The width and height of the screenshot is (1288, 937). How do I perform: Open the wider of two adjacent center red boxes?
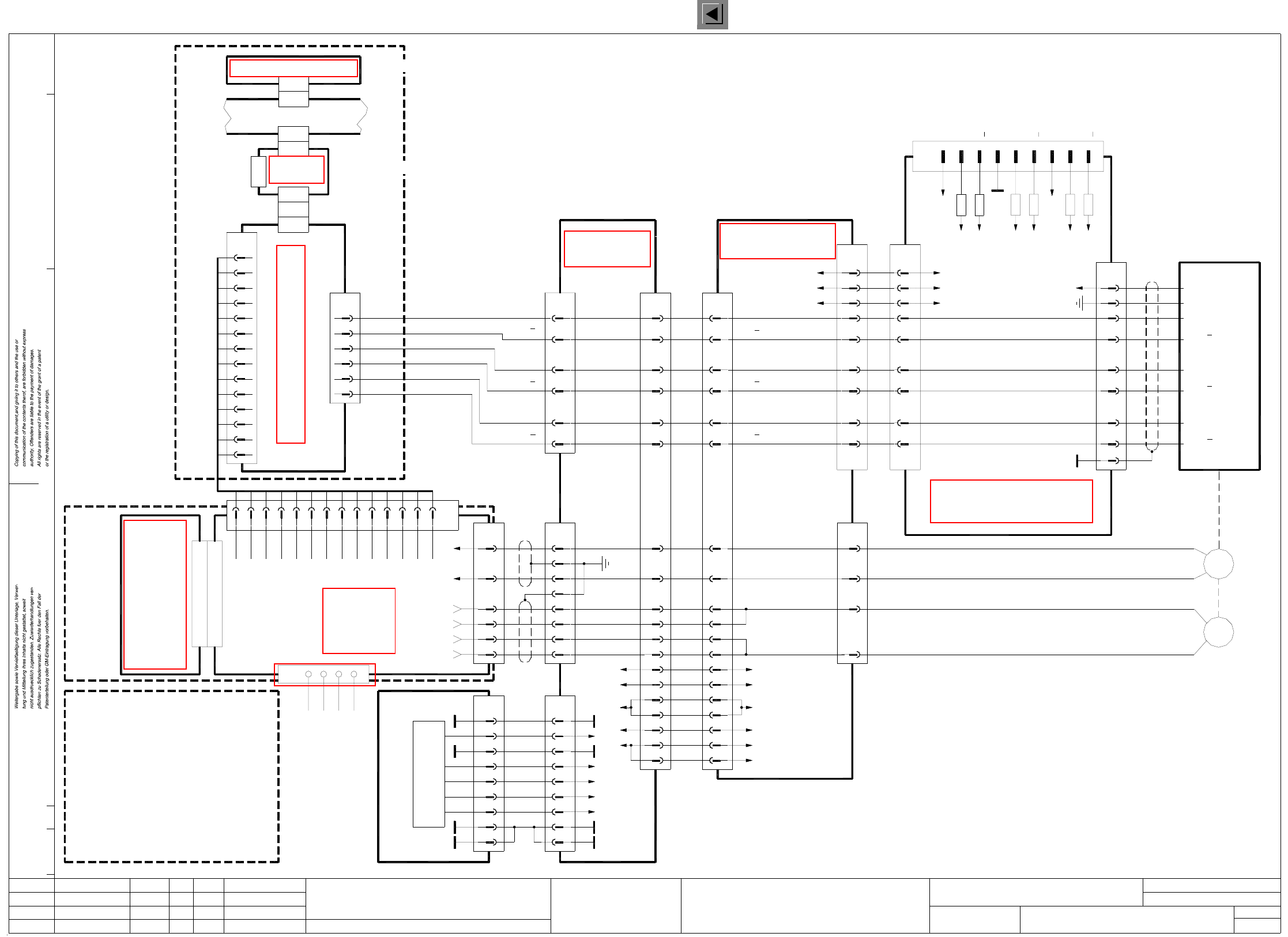coord(777,241)
